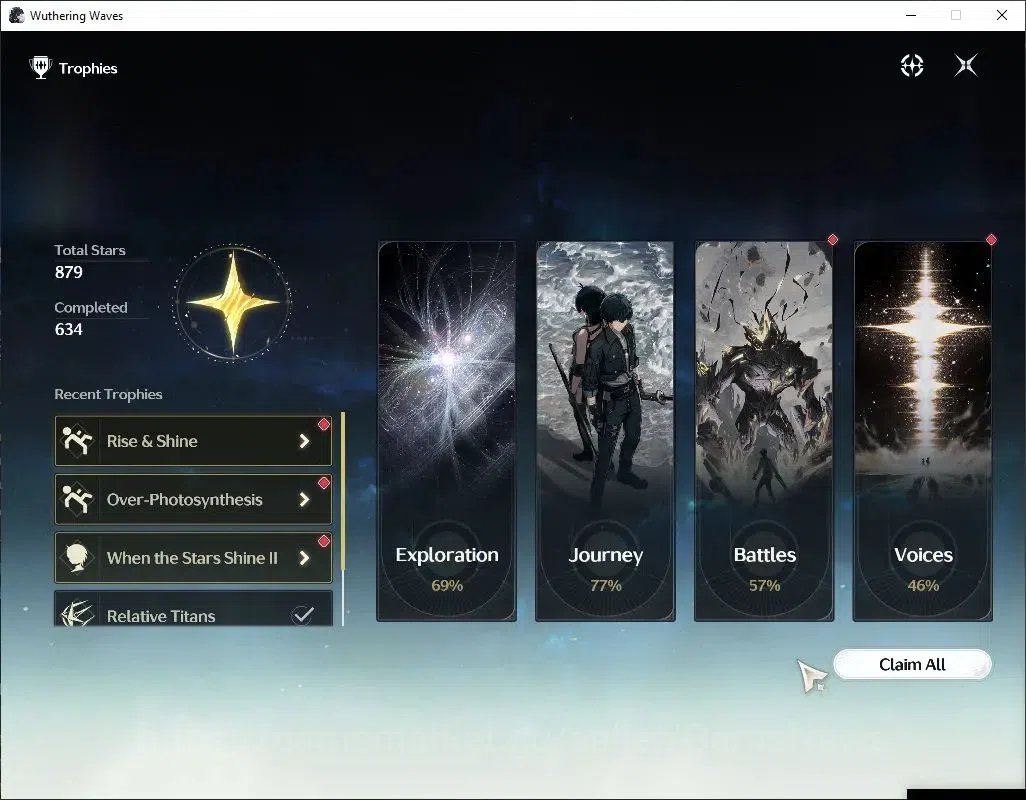Close the Trophies screen with the X-shaped icon
1026x800 pixels.
(966, 65)
